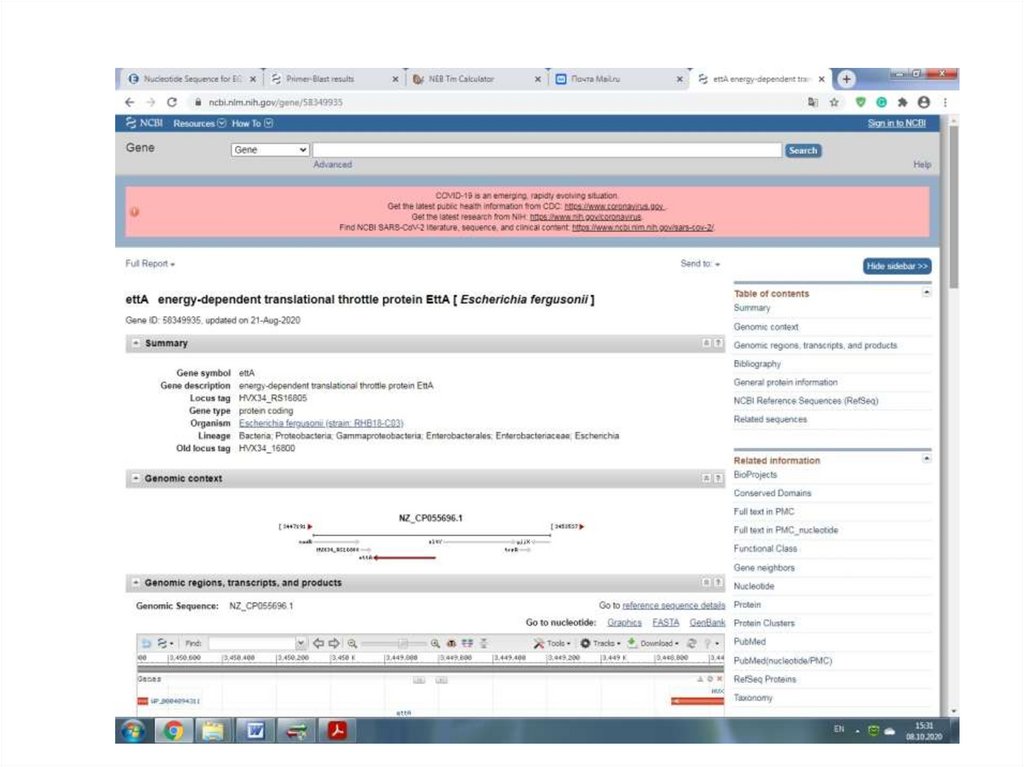
Task: Open the Gene database dropdown
Action: pyautogui.click(x=270, y=150)
